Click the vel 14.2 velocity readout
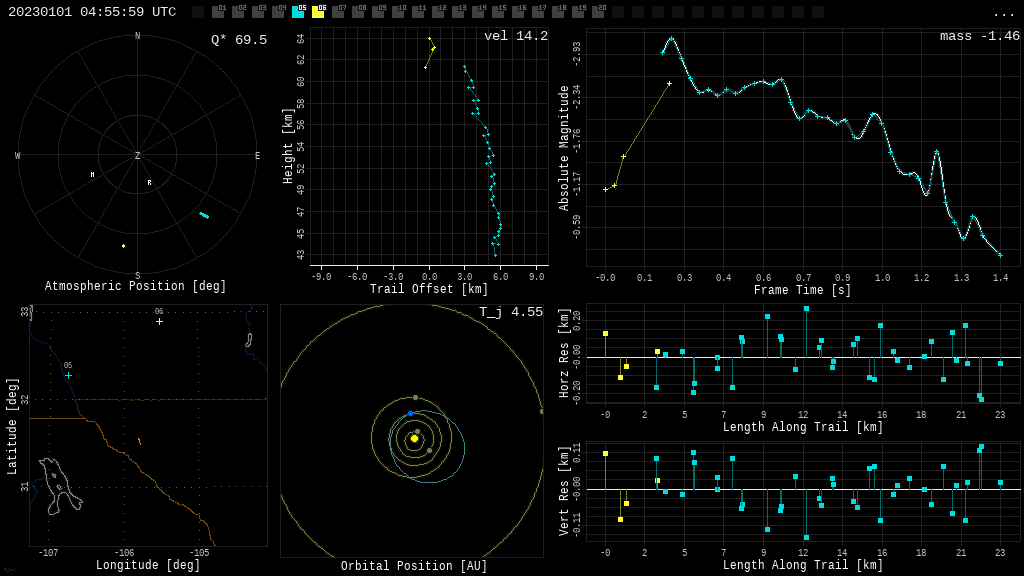The width and height of the screenshot is (1024, 576). [x=515, y=36]
